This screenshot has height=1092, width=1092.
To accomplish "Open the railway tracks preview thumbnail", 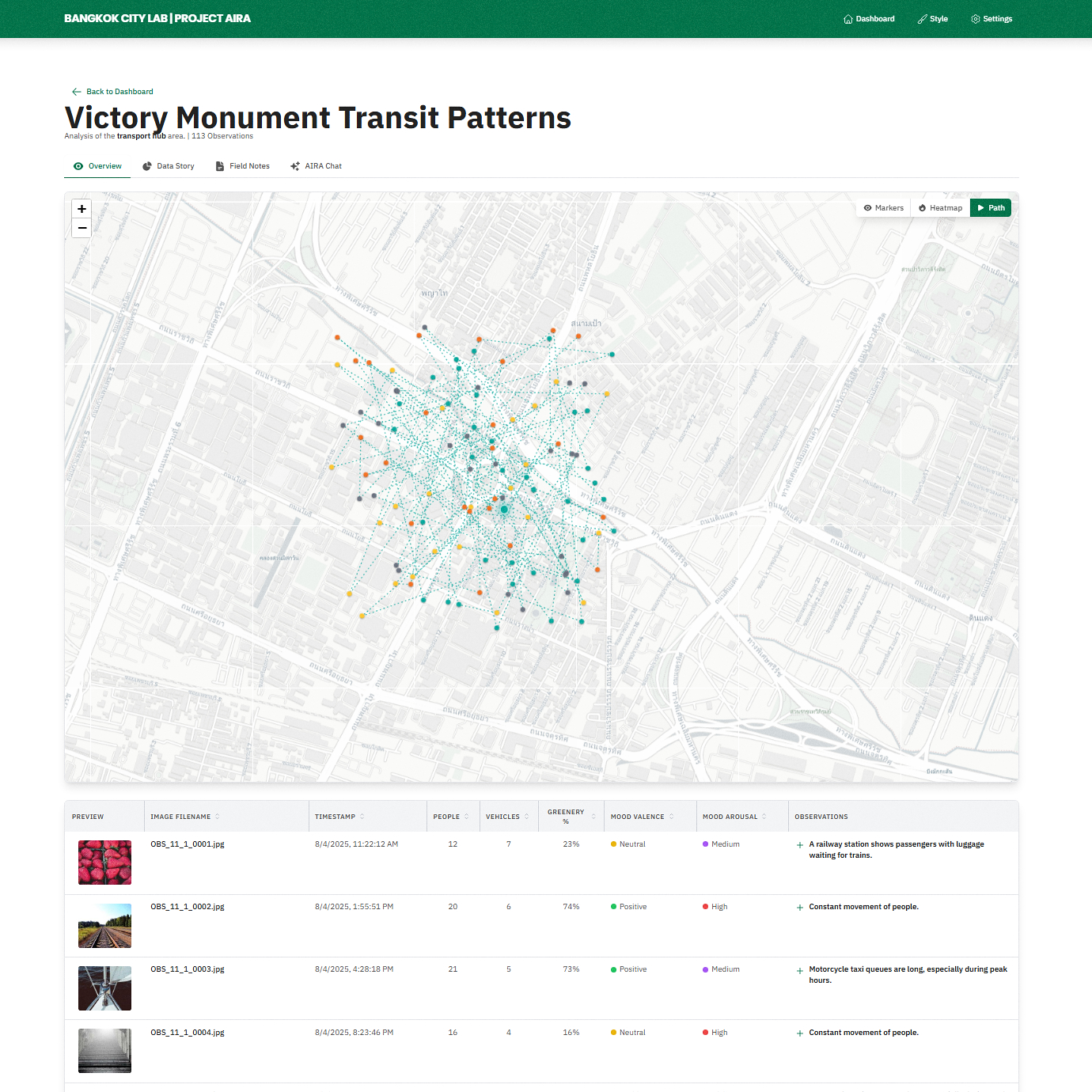I will tap(104, 926).
